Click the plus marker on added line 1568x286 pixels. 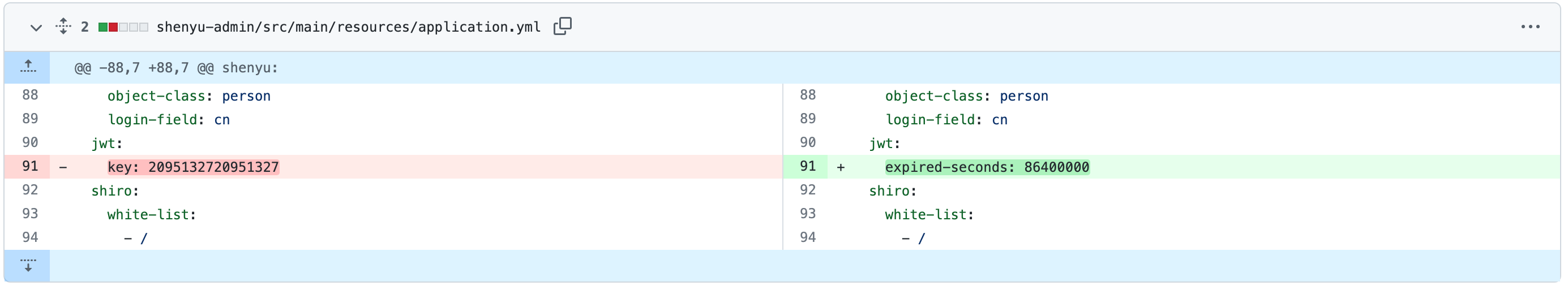click(841, 167)
